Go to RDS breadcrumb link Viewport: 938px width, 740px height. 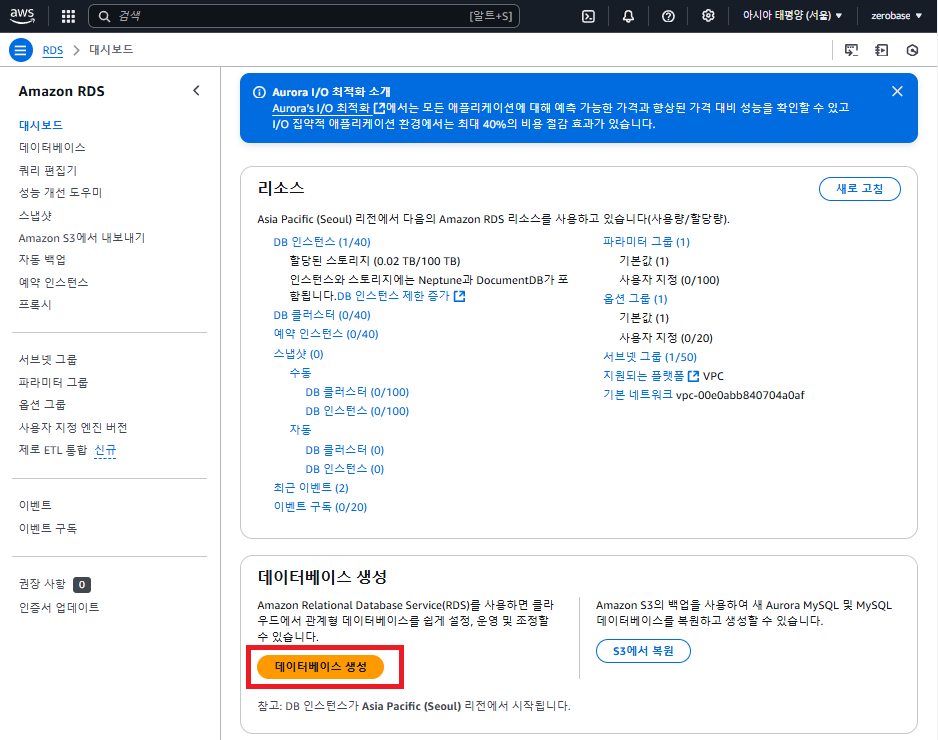(53, 50)
